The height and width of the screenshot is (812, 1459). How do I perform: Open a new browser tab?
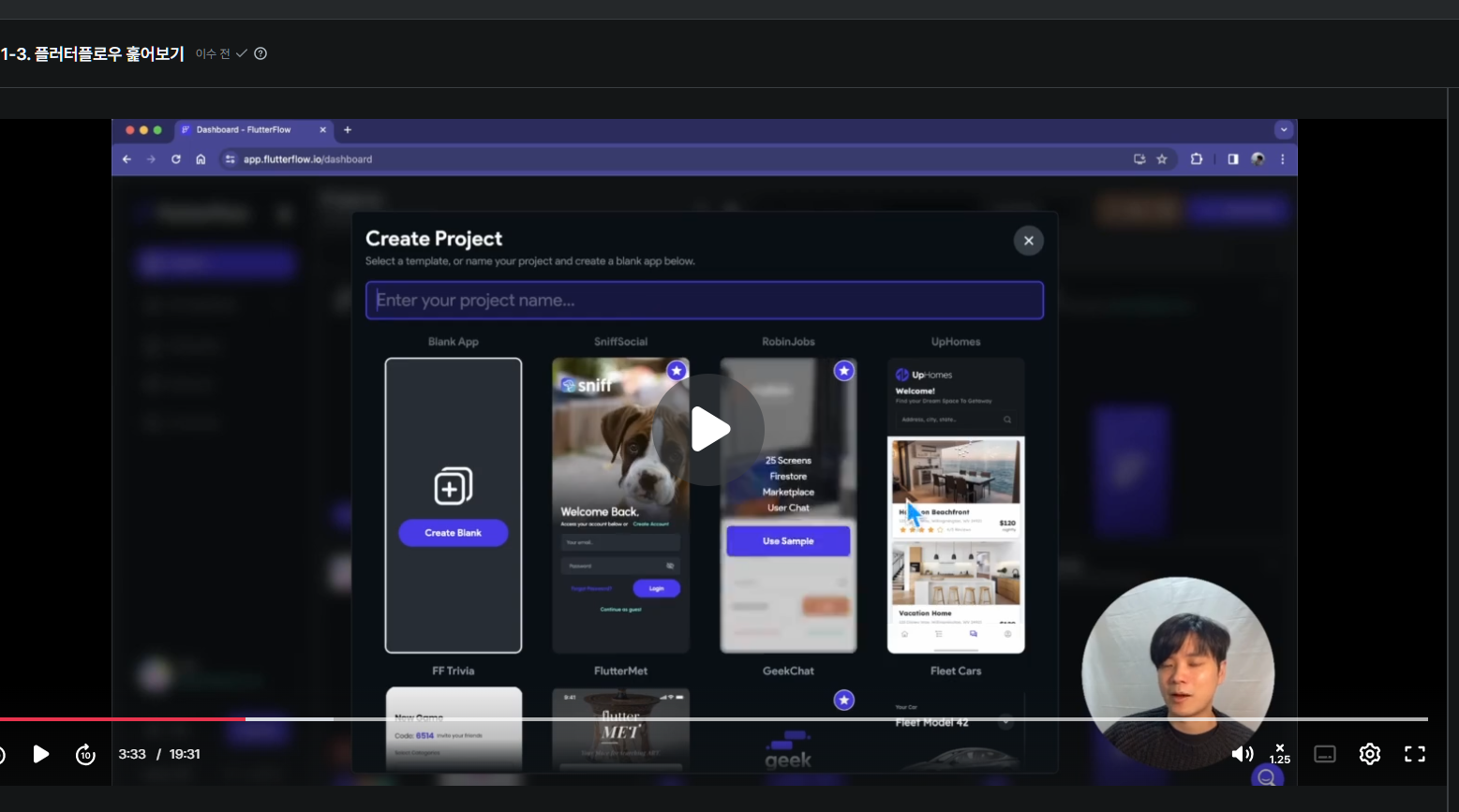(348, 130)
